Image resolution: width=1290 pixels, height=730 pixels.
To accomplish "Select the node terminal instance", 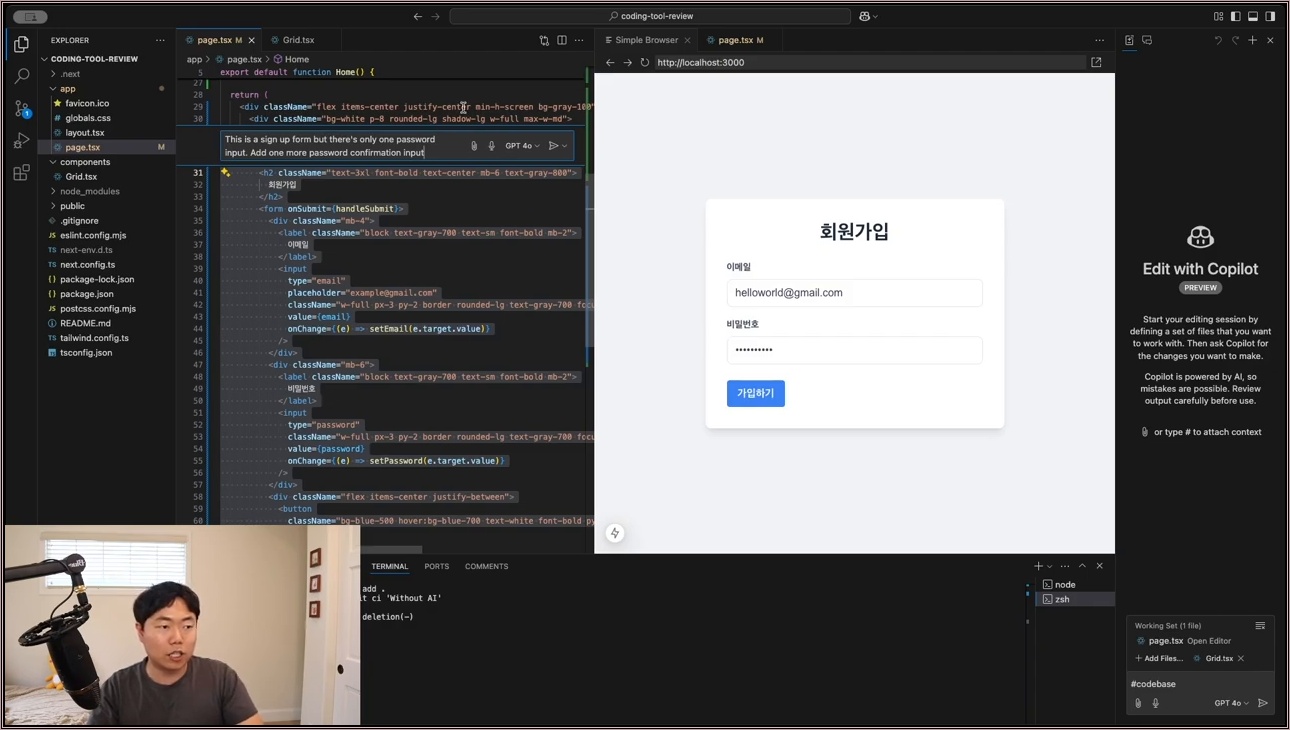I will [1074, 584].
